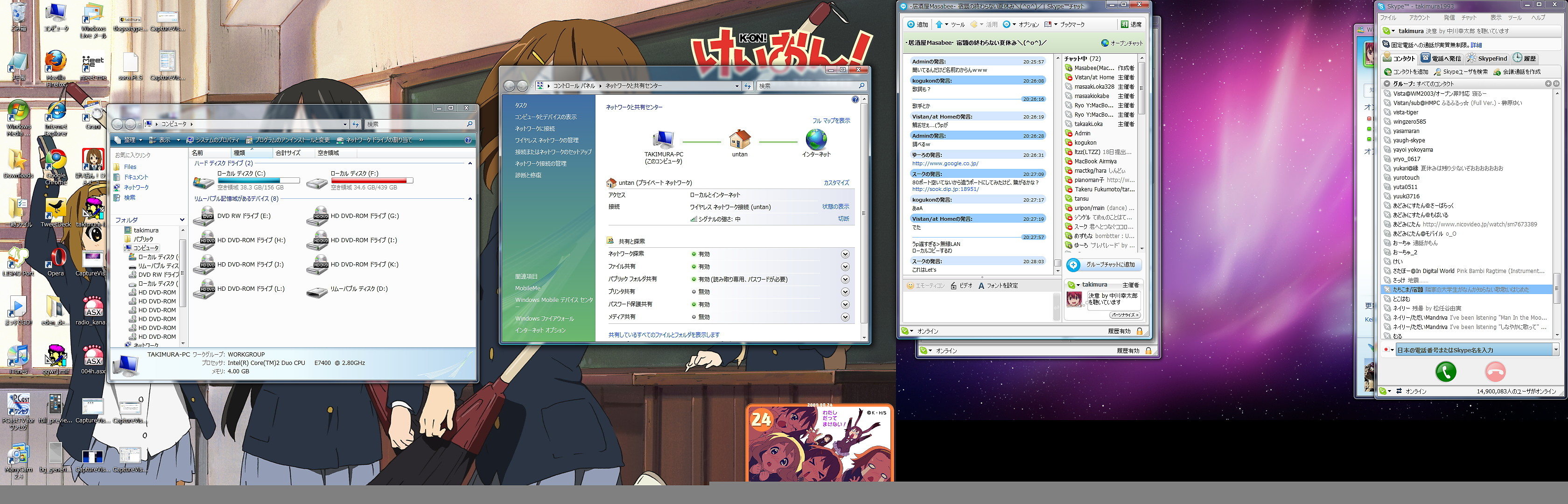Click the Internet globe icon in the network map
Image resolution: width=1568 pixels, height=504 pixels.
pyautogui.click(x=816, y=140)
